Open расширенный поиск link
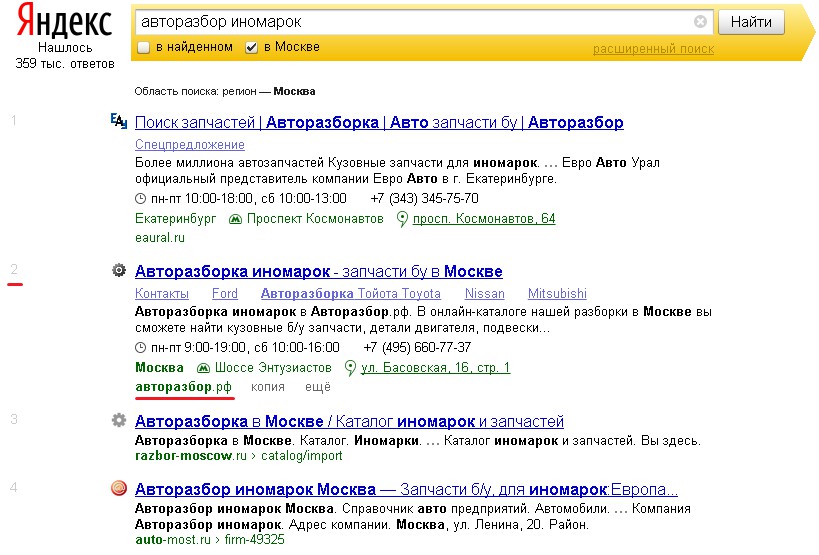 pyautogui.click(x=653, y=49)
